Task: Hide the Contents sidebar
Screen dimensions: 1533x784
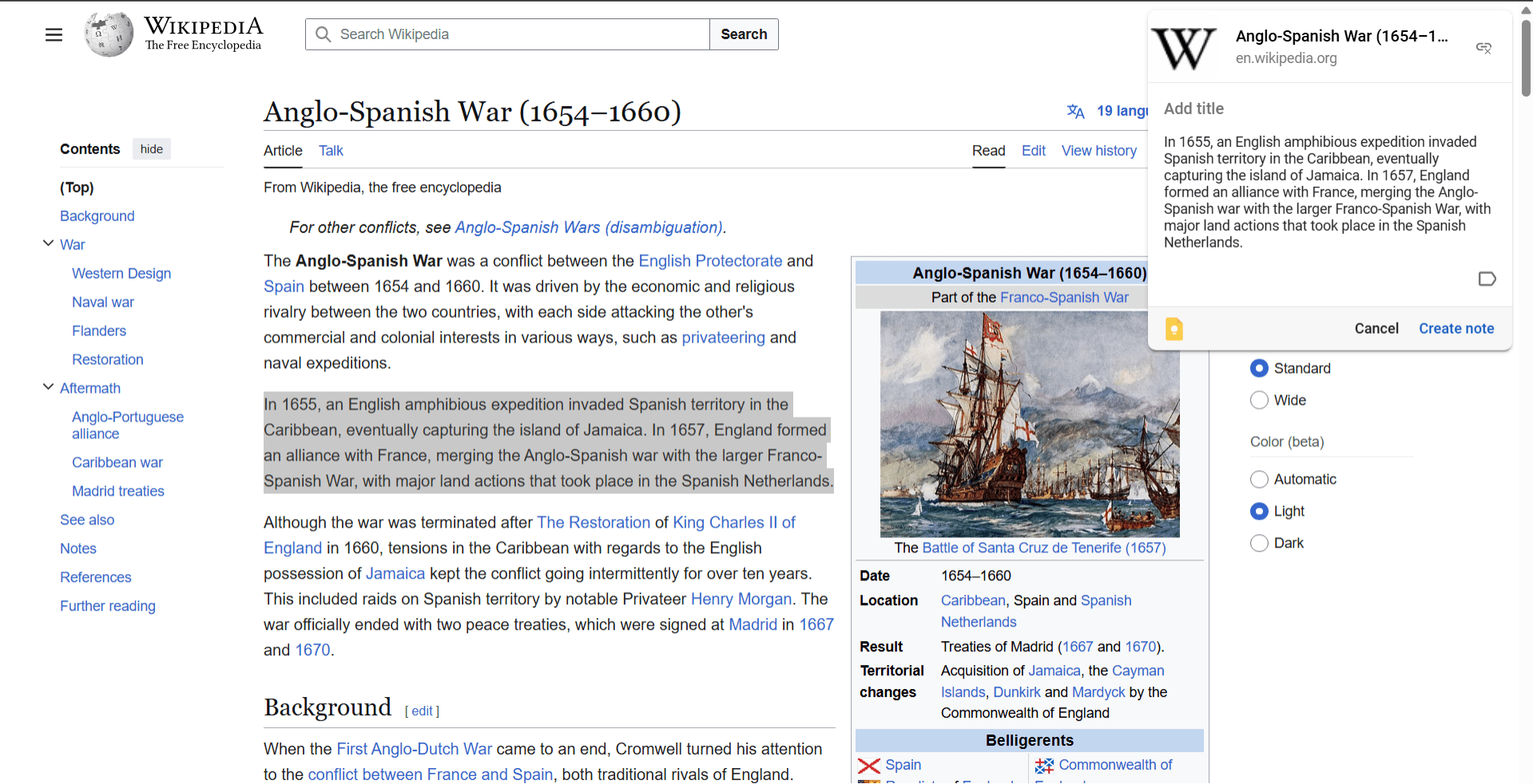Action: coord(151,149)
